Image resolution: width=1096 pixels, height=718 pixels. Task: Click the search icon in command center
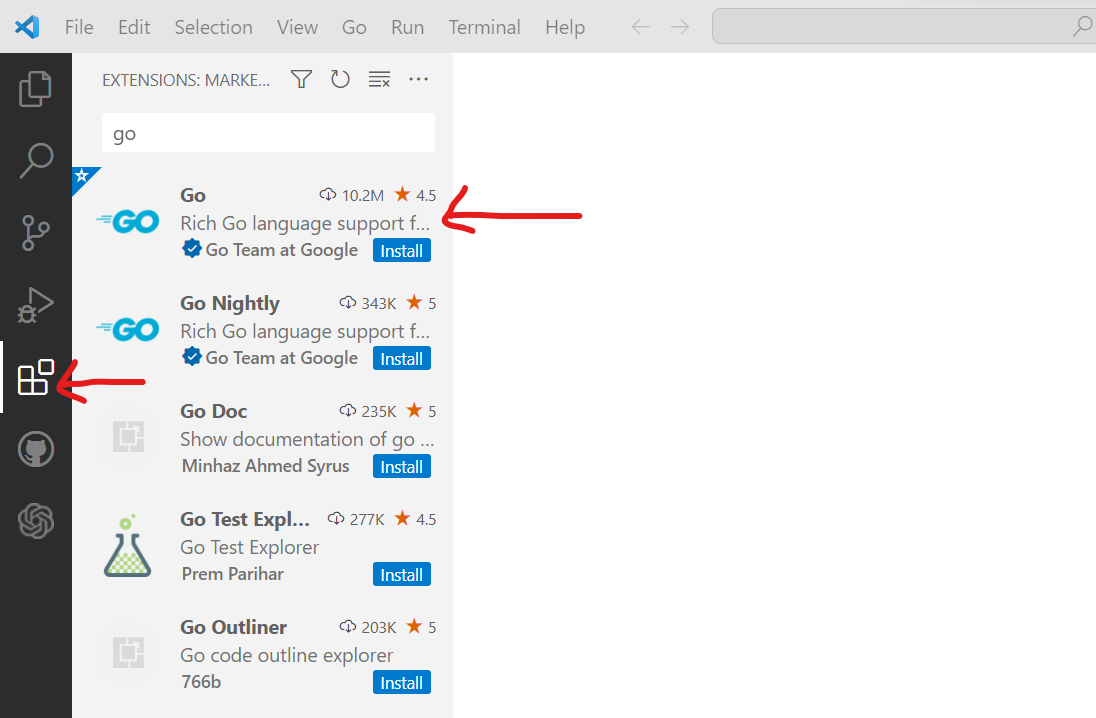pos(1083,27)
